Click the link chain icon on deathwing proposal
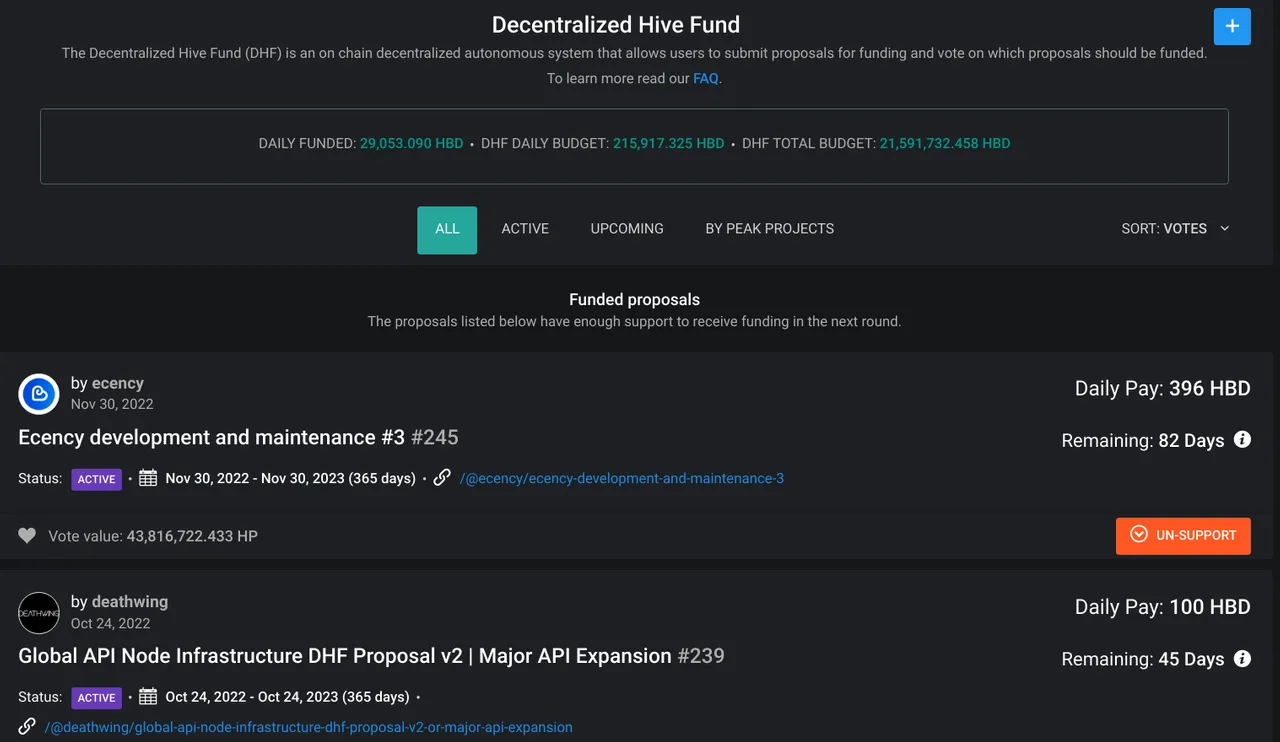Viewport: 1280px width, 742px height. pyautogui.click(x=27, y=727)
